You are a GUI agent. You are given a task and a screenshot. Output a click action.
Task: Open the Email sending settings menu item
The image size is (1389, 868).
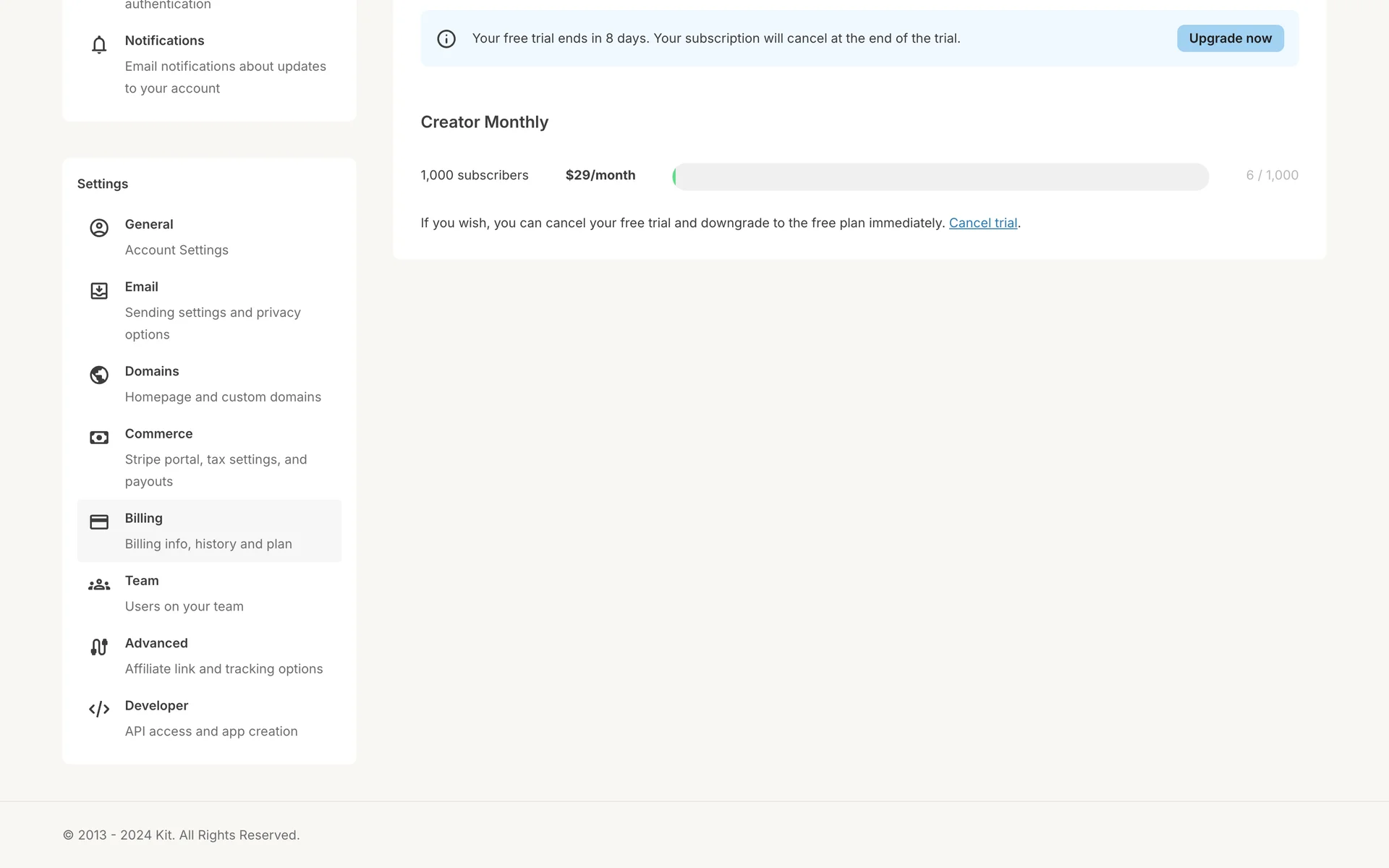click(212, 310)
